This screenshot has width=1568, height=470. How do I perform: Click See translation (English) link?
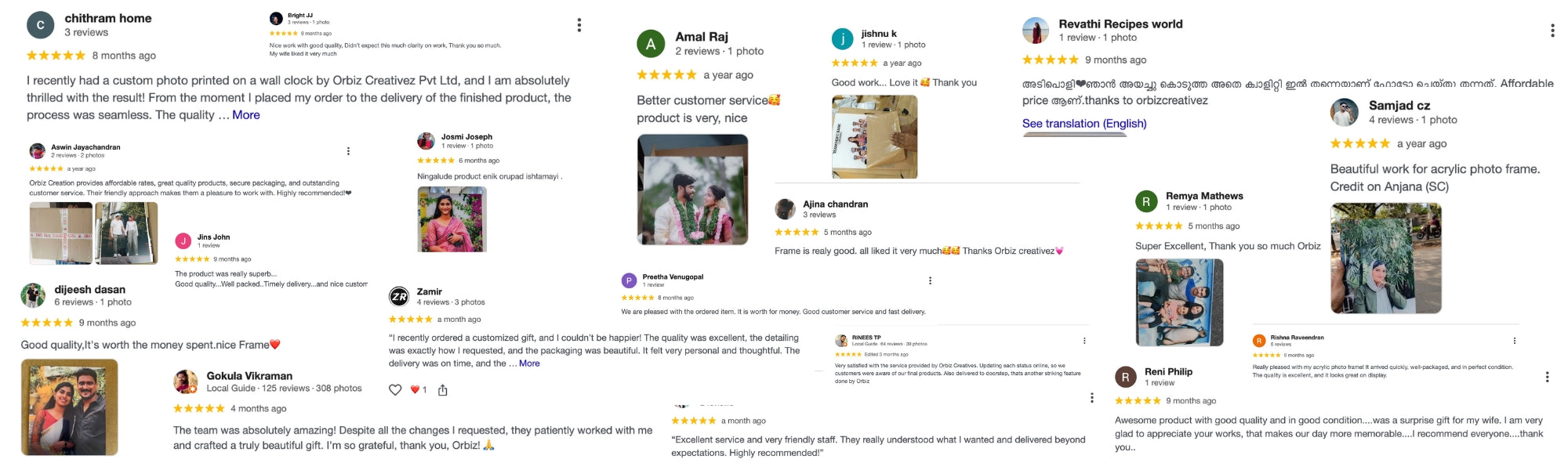(1084, 124)
